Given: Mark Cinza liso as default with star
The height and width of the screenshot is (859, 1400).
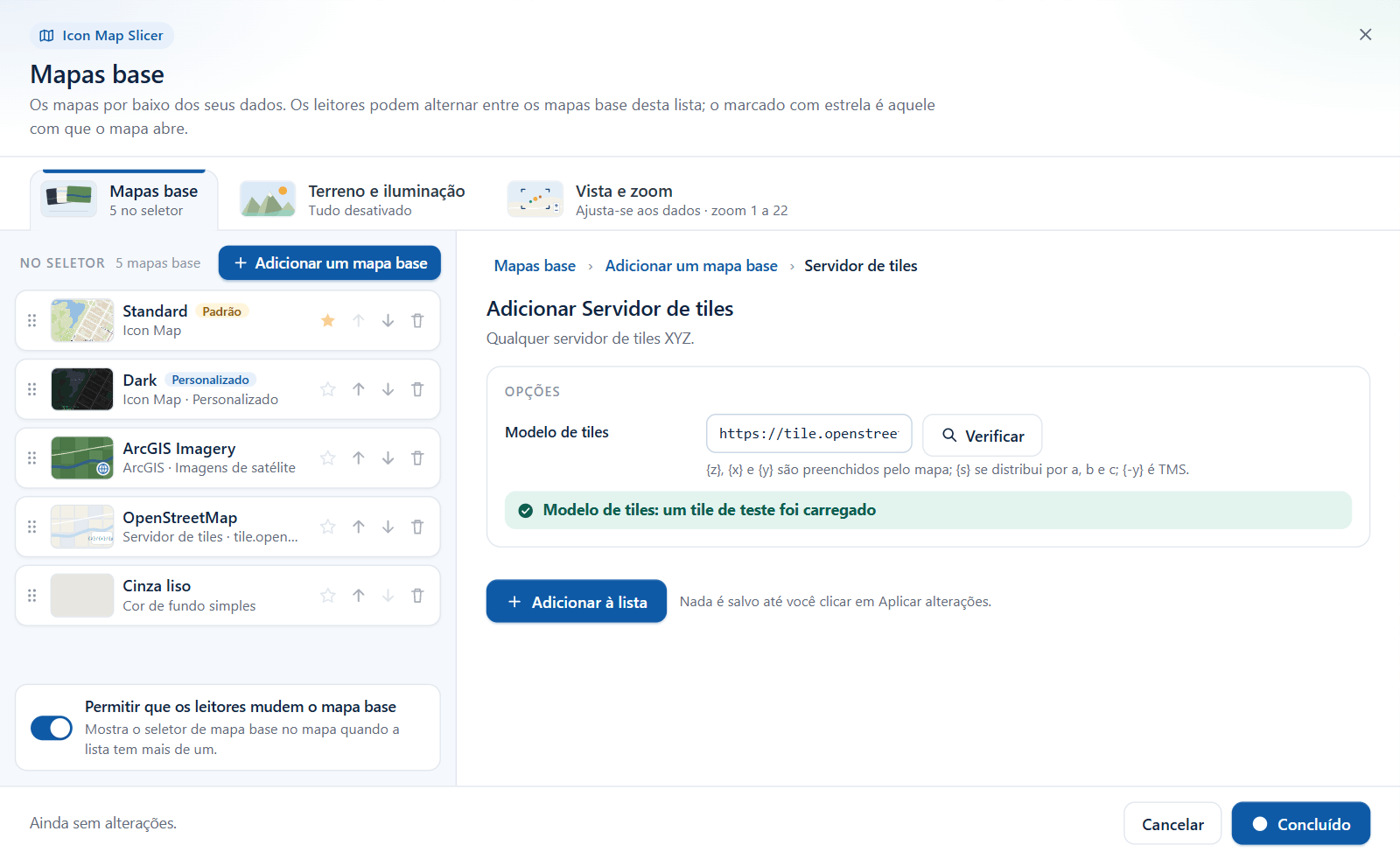Looking at the screenshot, I should tap(328, 596).
